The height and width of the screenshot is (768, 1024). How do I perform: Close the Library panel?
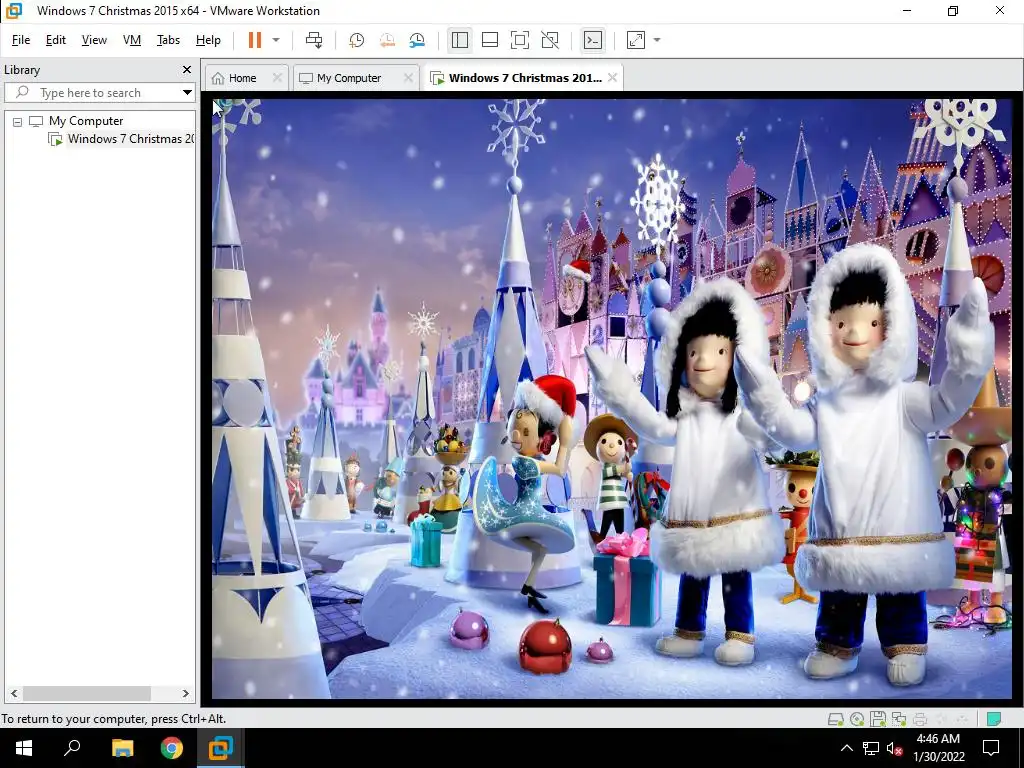[187, 69]
